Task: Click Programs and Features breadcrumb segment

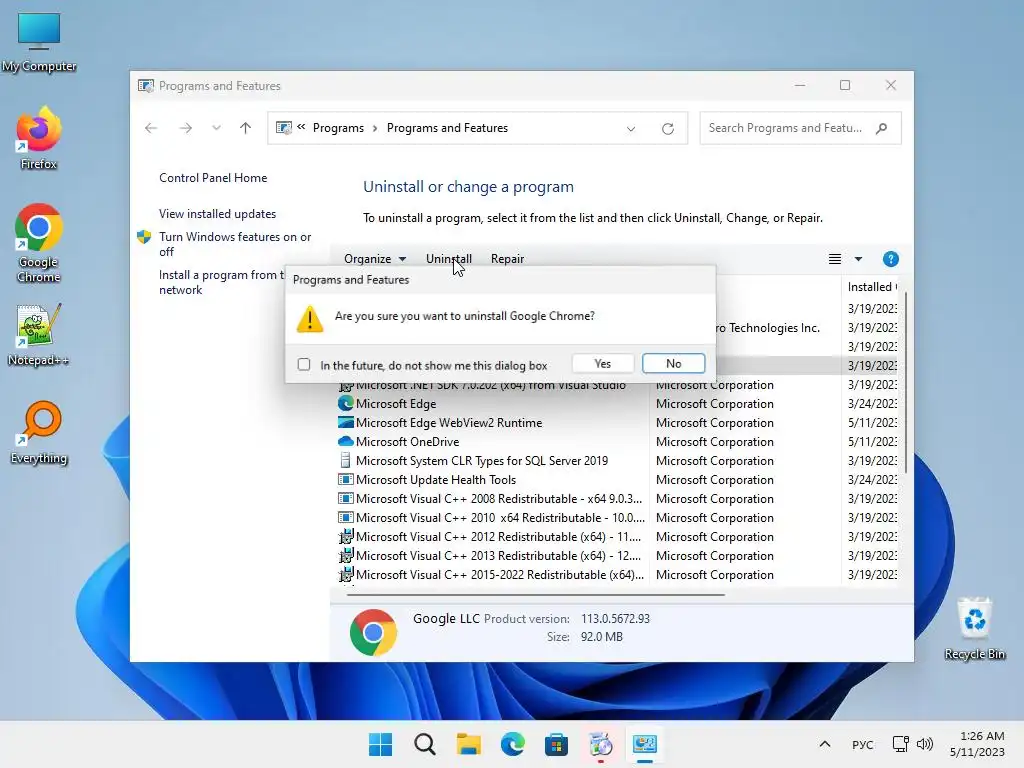Action: (x=447, y=128)
